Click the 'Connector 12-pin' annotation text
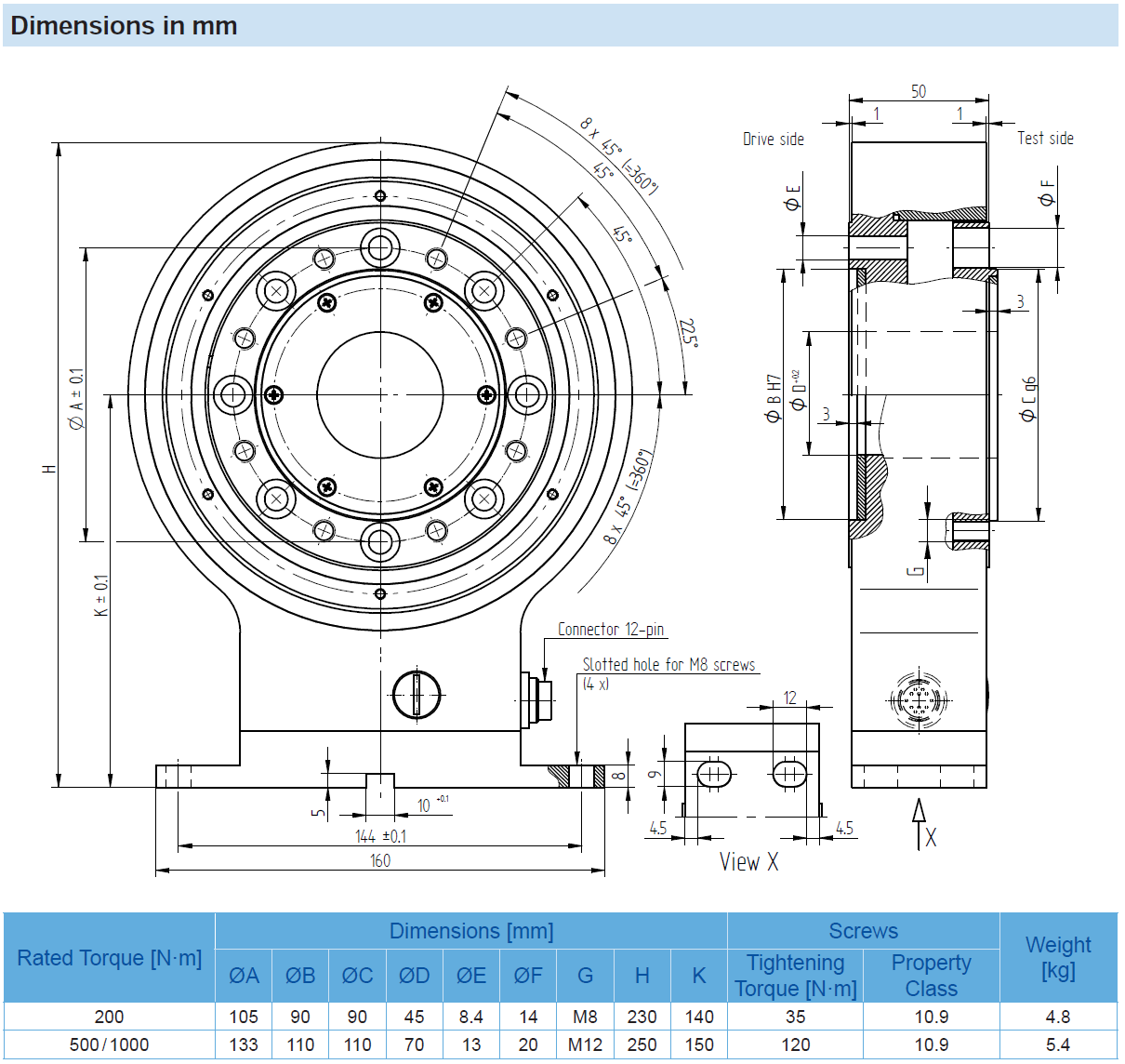Screen dimensions: 1125x1064 point(611,630)
